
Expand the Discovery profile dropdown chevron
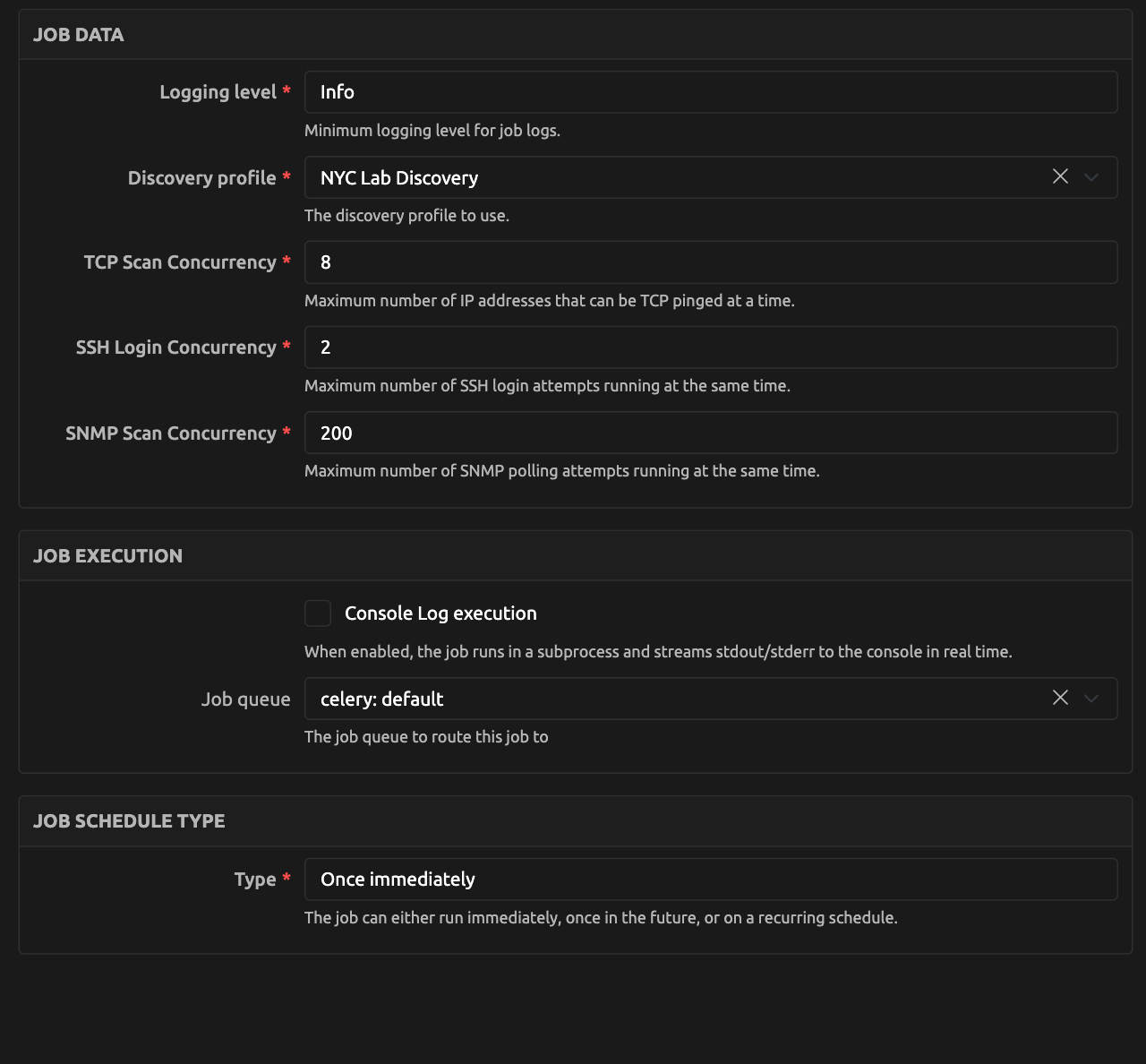pyautogui.click(x=1091, y=177)
